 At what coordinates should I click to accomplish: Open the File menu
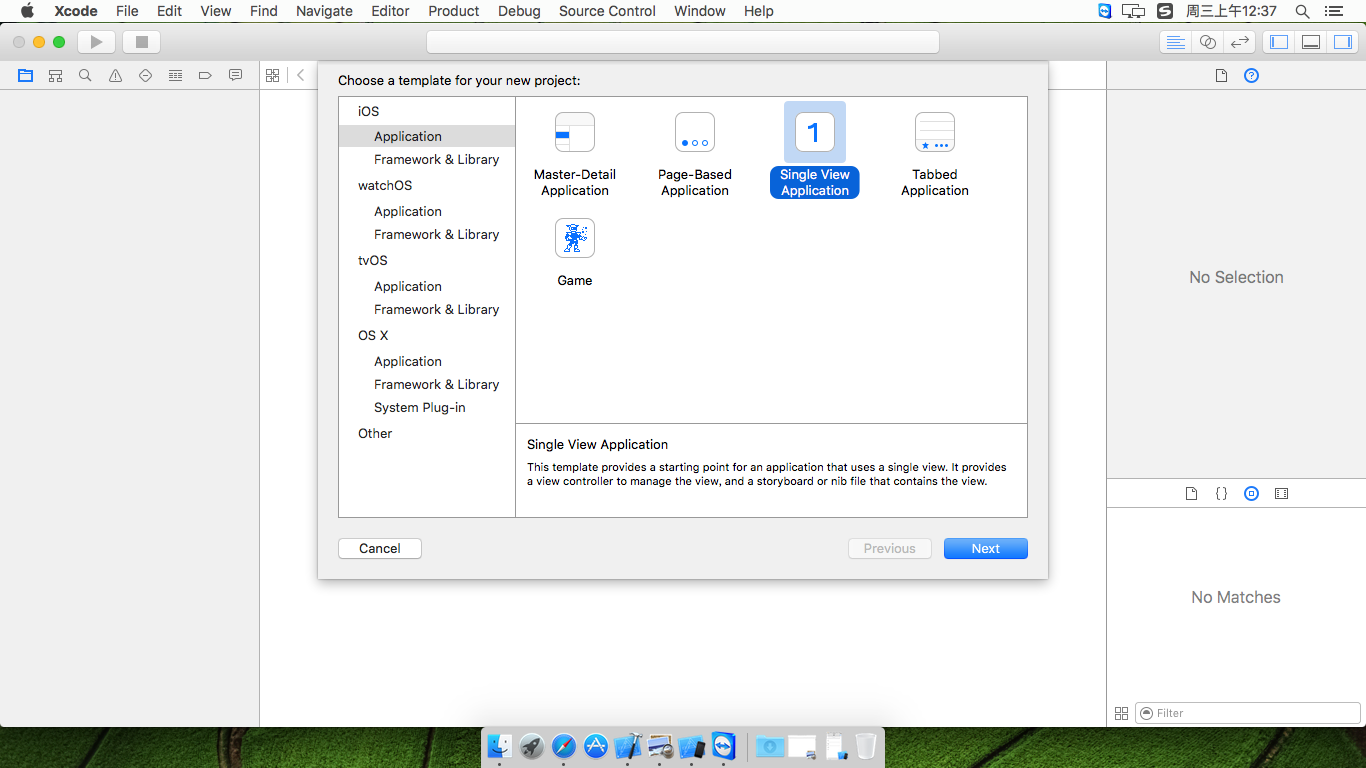(127, 11)
